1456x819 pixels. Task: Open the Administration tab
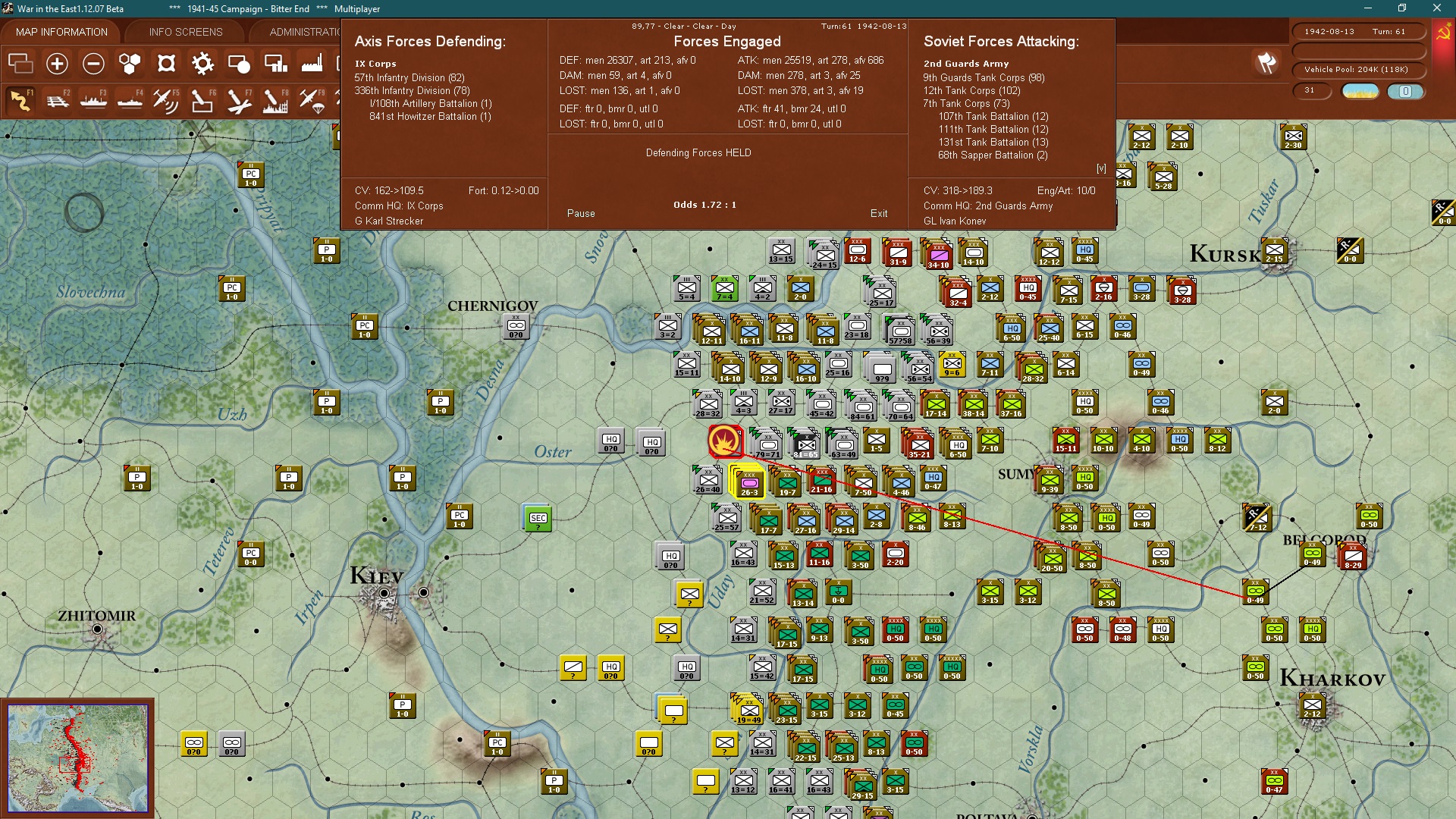[x=305, y=32]
